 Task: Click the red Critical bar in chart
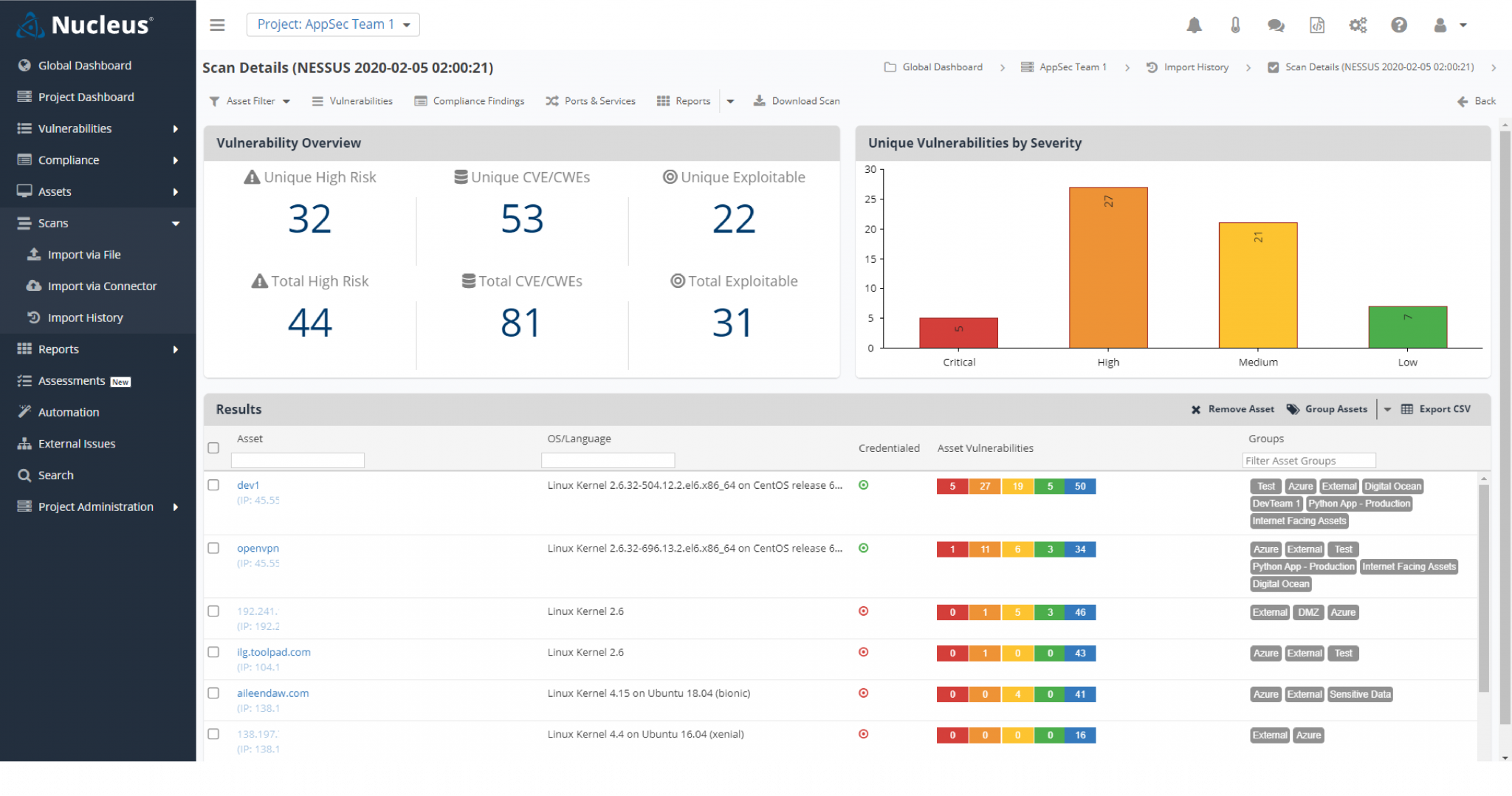pyautogui.click(x=958, y=333)
